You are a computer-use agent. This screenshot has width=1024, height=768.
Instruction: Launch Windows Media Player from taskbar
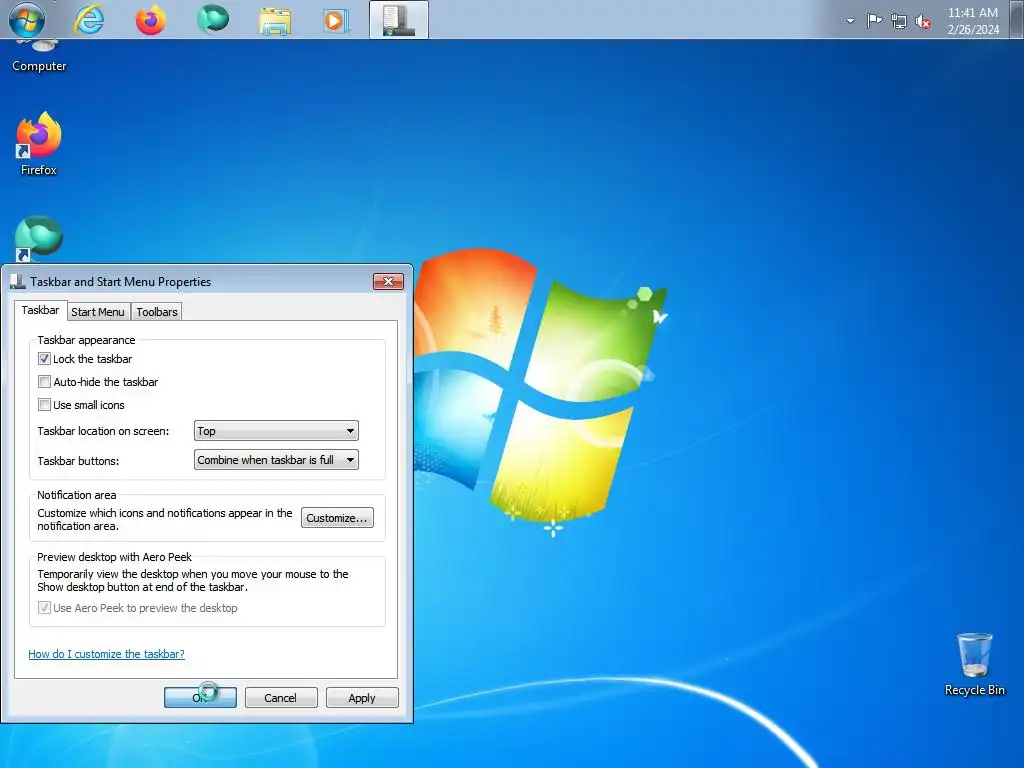click(x=336, y=20)
